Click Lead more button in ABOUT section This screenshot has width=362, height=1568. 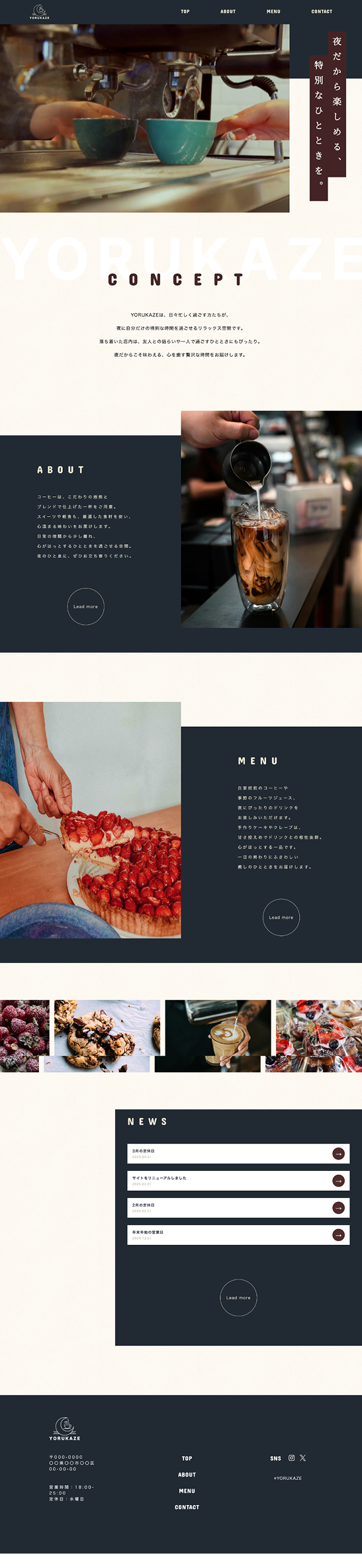click(x=85, y=606)
